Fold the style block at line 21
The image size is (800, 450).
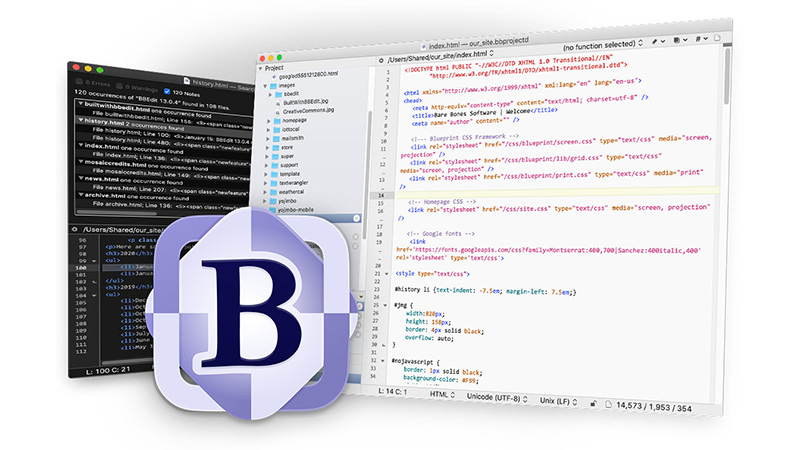tap(386, 274)
